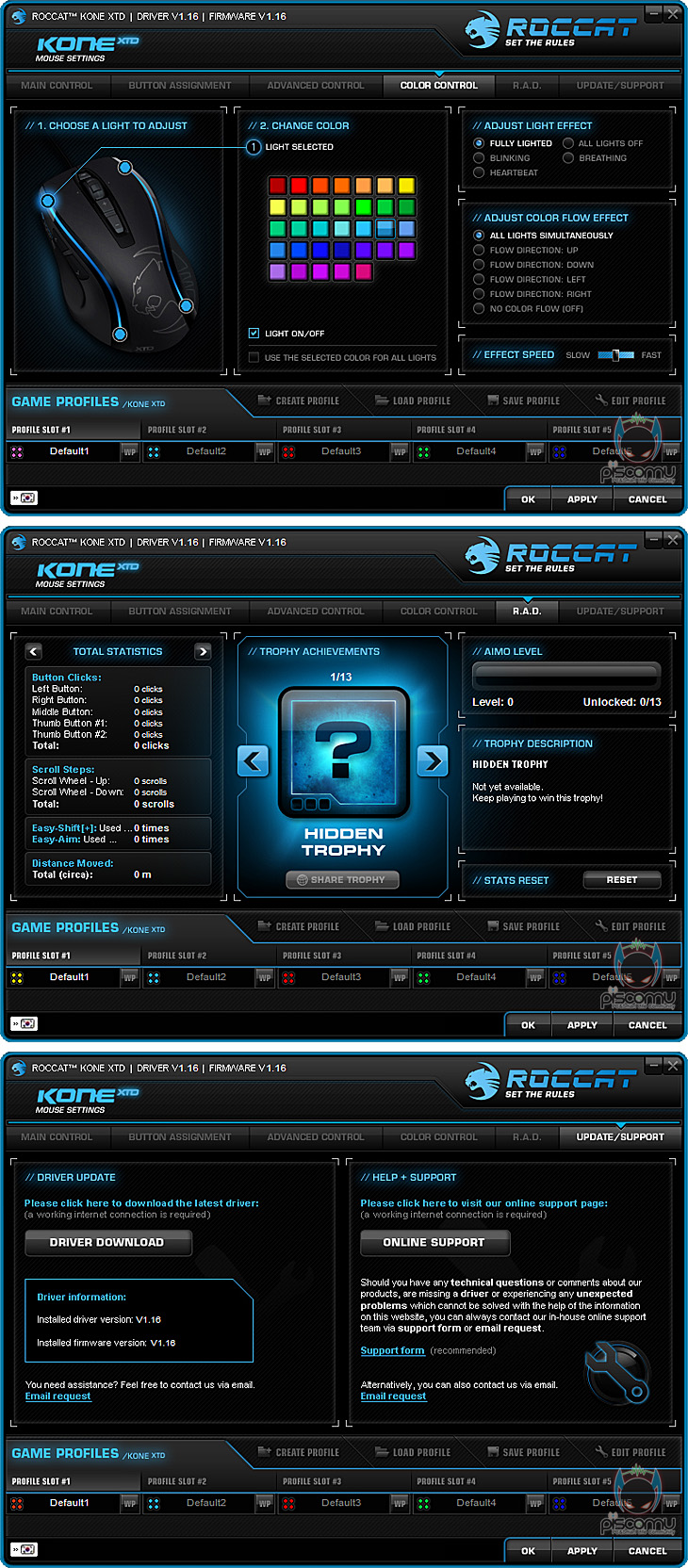Click the Aimo Level progress bar
The height and width of the screenshot is (1568, 688).
(566, 675)
